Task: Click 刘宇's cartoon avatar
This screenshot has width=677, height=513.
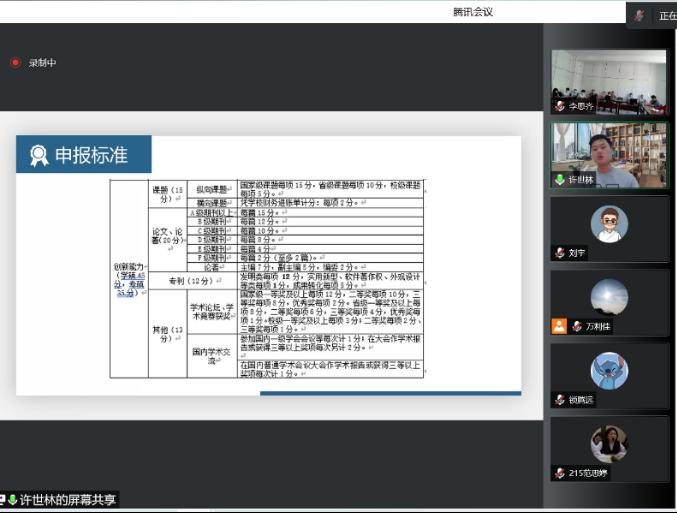Action: click(x=608, y=223)
